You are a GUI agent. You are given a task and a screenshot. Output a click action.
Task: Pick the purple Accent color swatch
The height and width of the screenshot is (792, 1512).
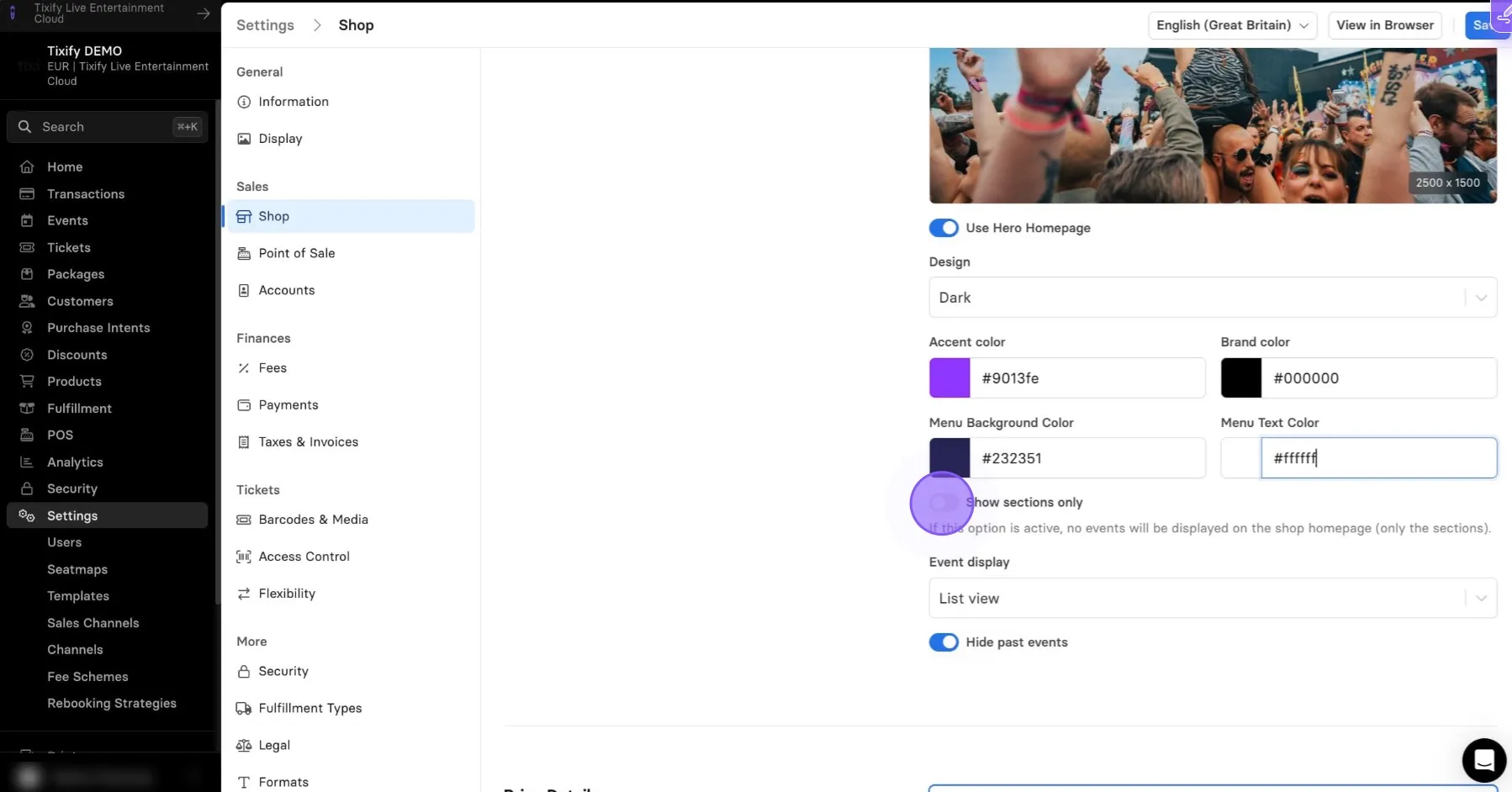point(949,378)
